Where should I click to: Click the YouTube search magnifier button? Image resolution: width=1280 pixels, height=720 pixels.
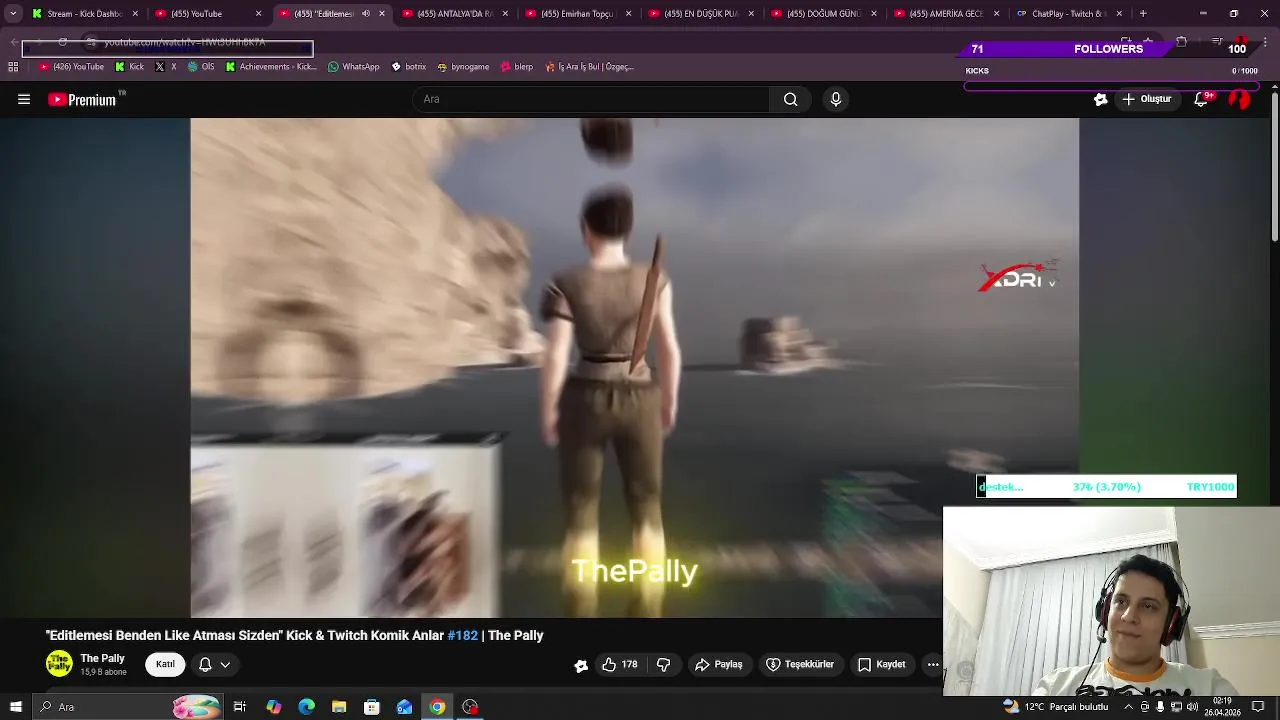click(790, 99)
